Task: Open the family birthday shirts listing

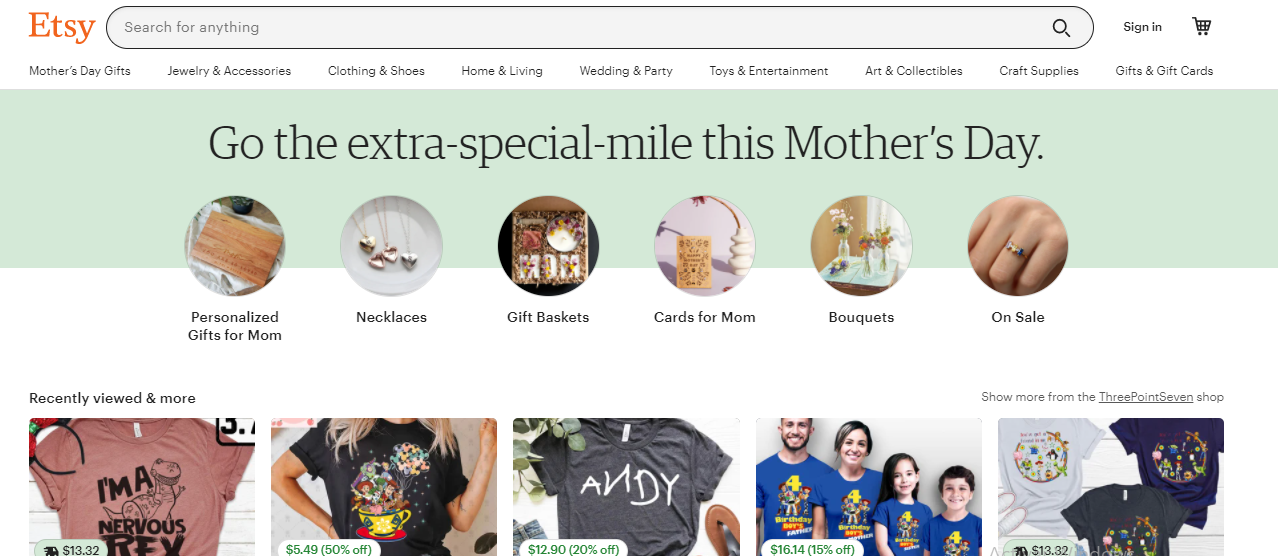Action: 869,487
